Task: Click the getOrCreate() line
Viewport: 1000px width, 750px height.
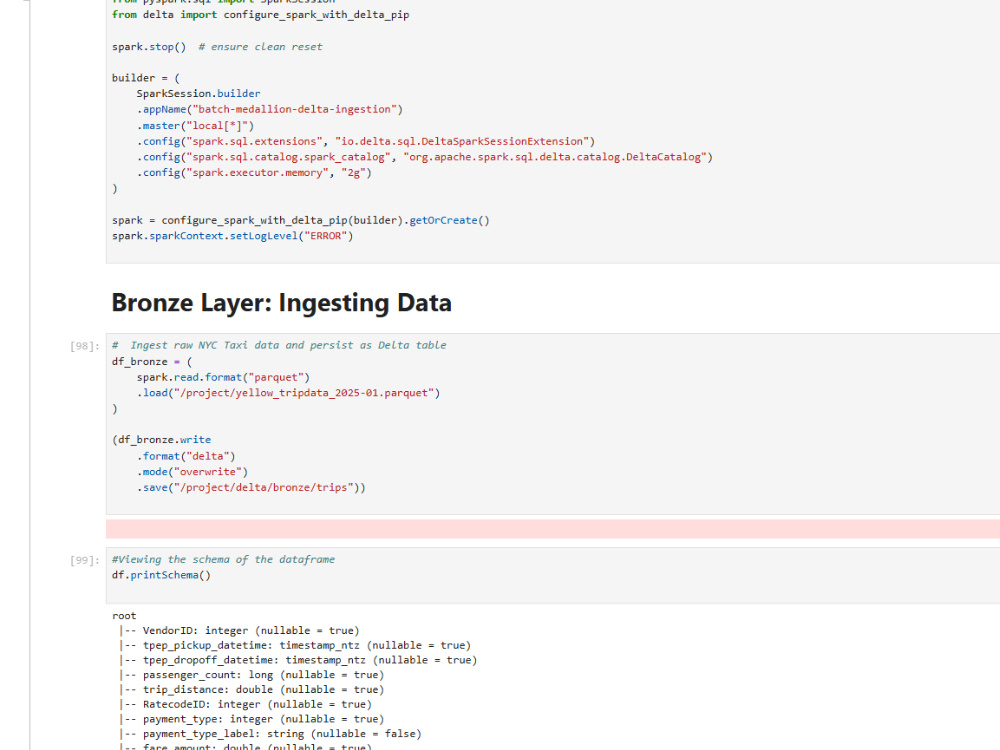Action: pos(300,220)
